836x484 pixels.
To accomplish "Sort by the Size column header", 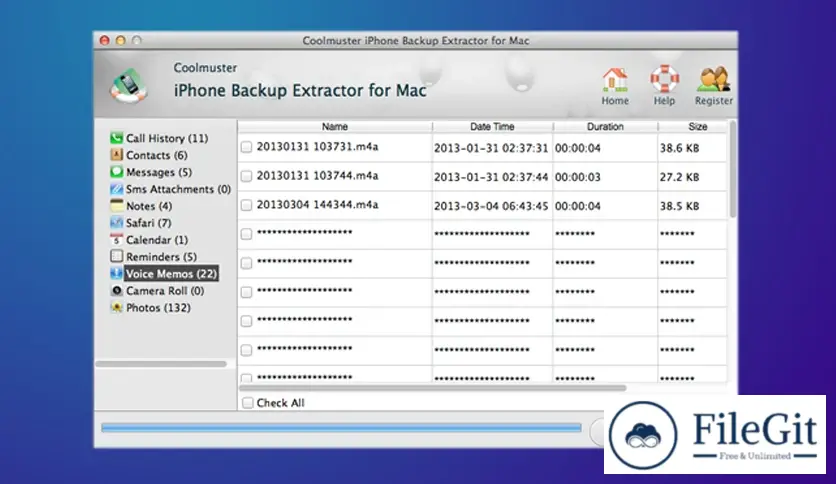I will (697, 127).
